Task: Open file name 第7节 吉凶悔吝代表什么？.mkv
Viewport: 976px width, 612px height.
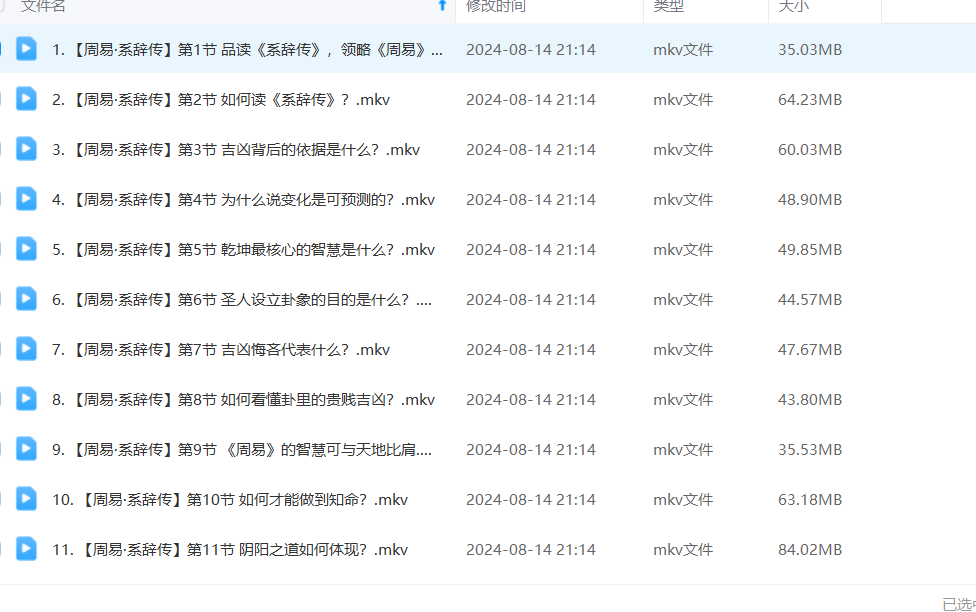Action: click(x=221, y=349)
